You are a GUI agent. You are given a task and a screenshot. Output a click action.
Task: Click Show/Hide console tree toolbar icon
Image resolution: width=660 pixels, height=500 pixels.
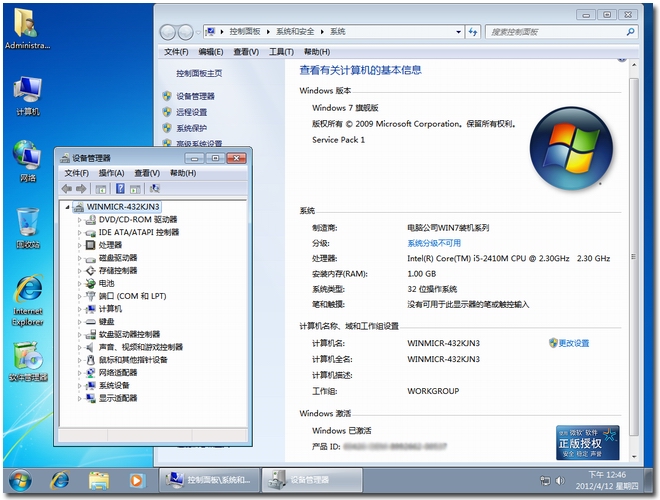[x=101, y=189]
